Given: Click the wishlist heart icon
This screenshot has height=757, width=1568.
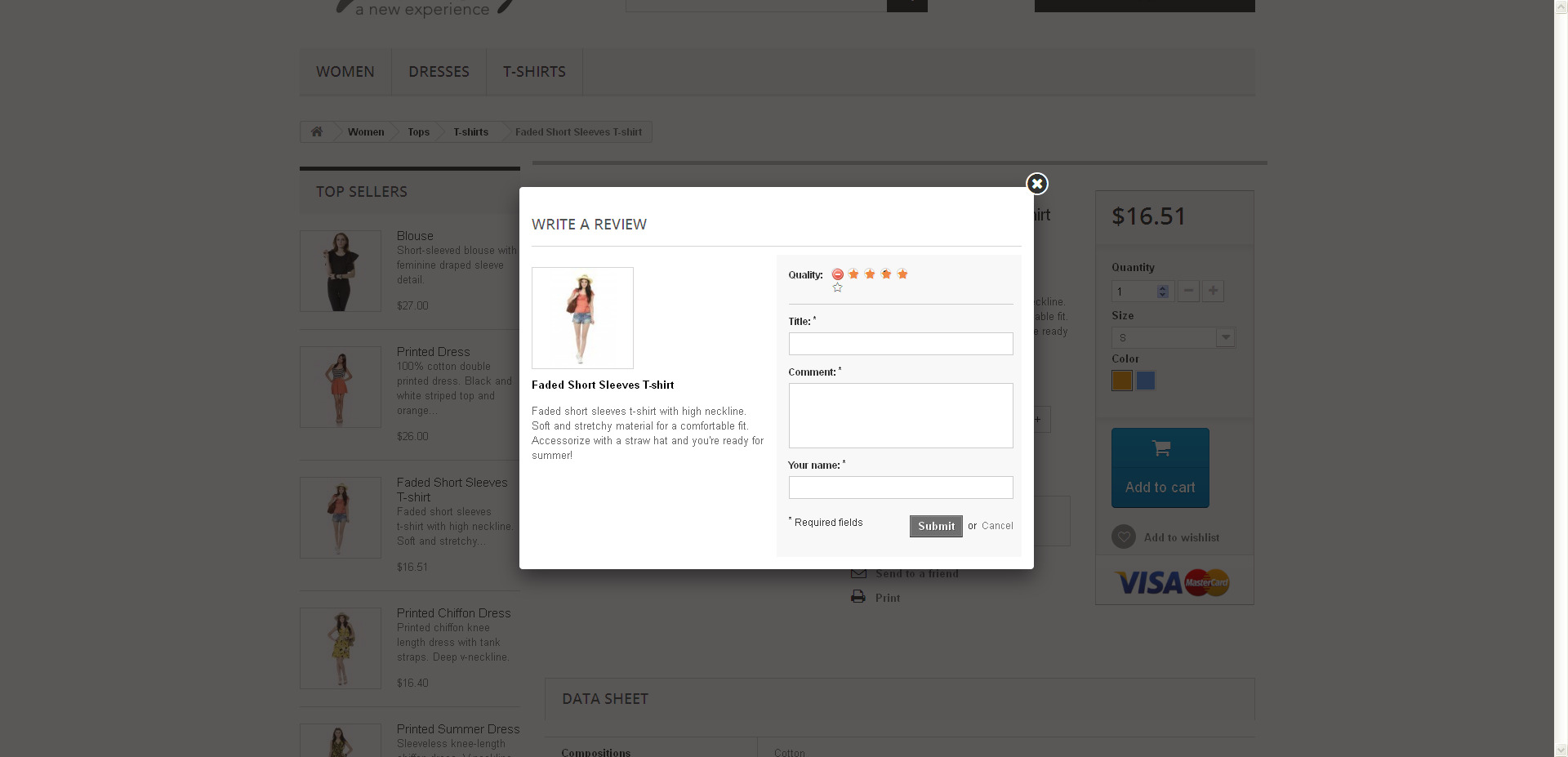Looking at the screenshot, I should [x=1124, y=537].
